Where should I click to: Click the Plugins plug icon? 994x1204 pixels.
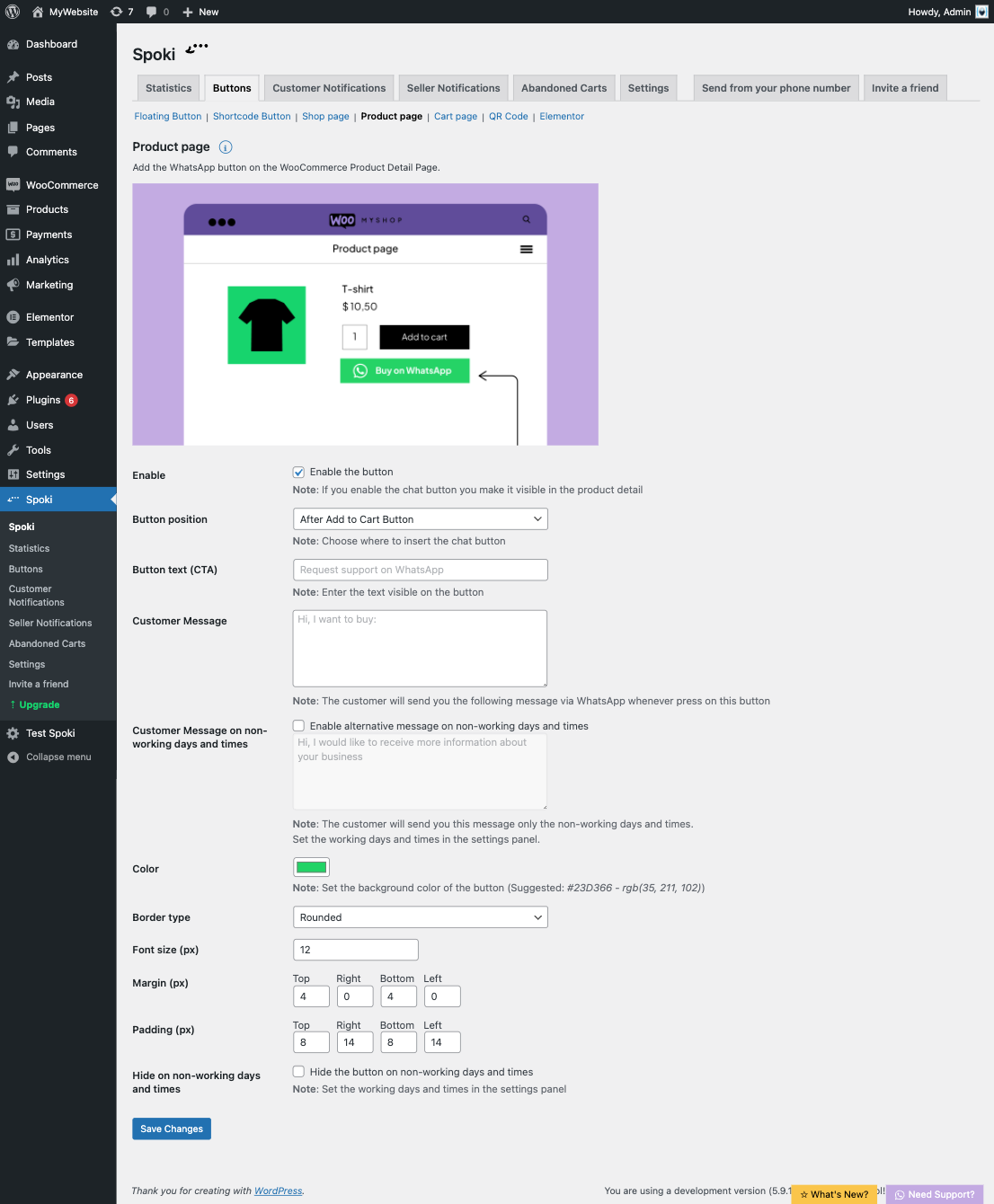13,400
